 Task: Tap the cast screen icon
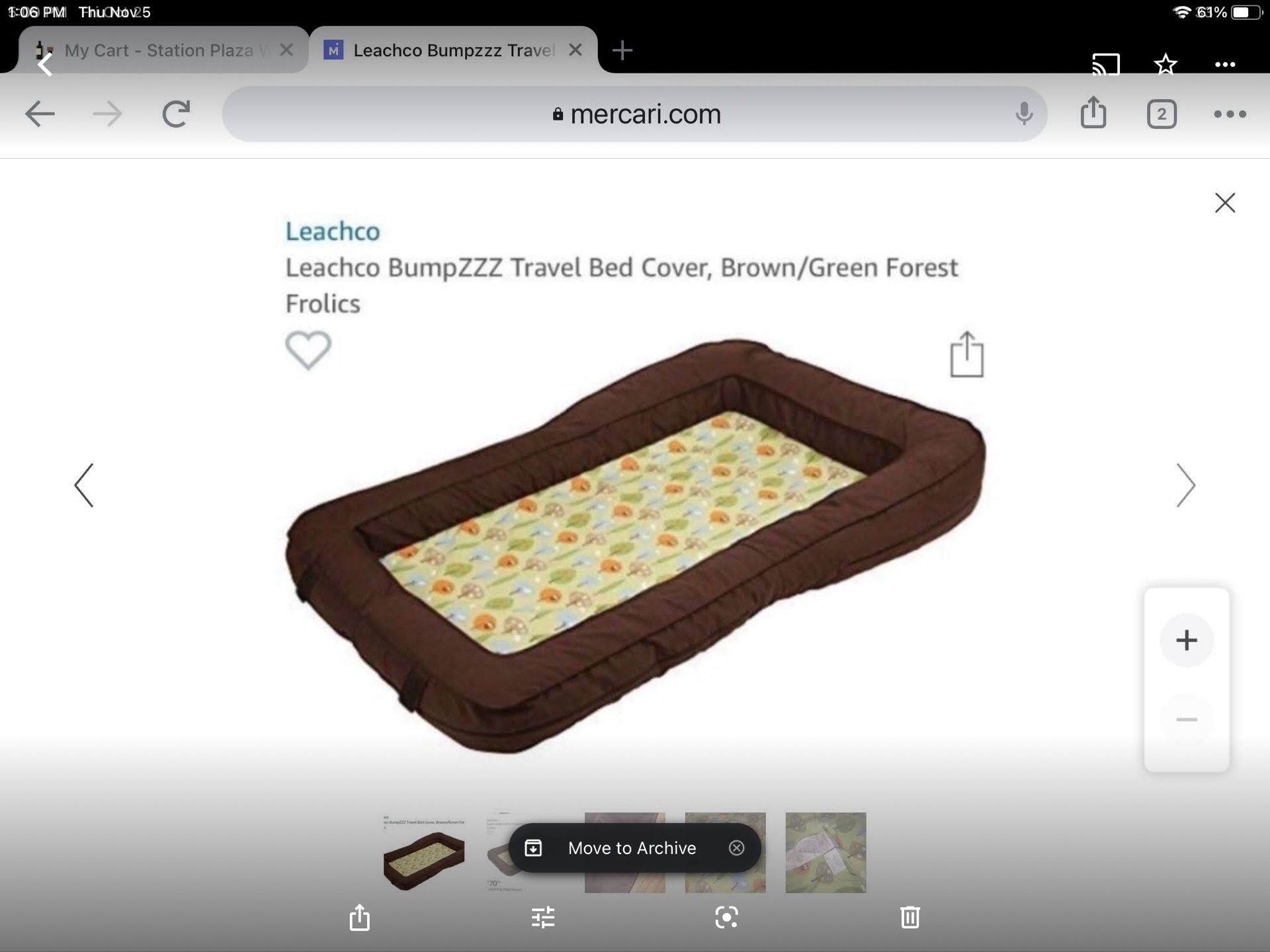coord(1105,65)
